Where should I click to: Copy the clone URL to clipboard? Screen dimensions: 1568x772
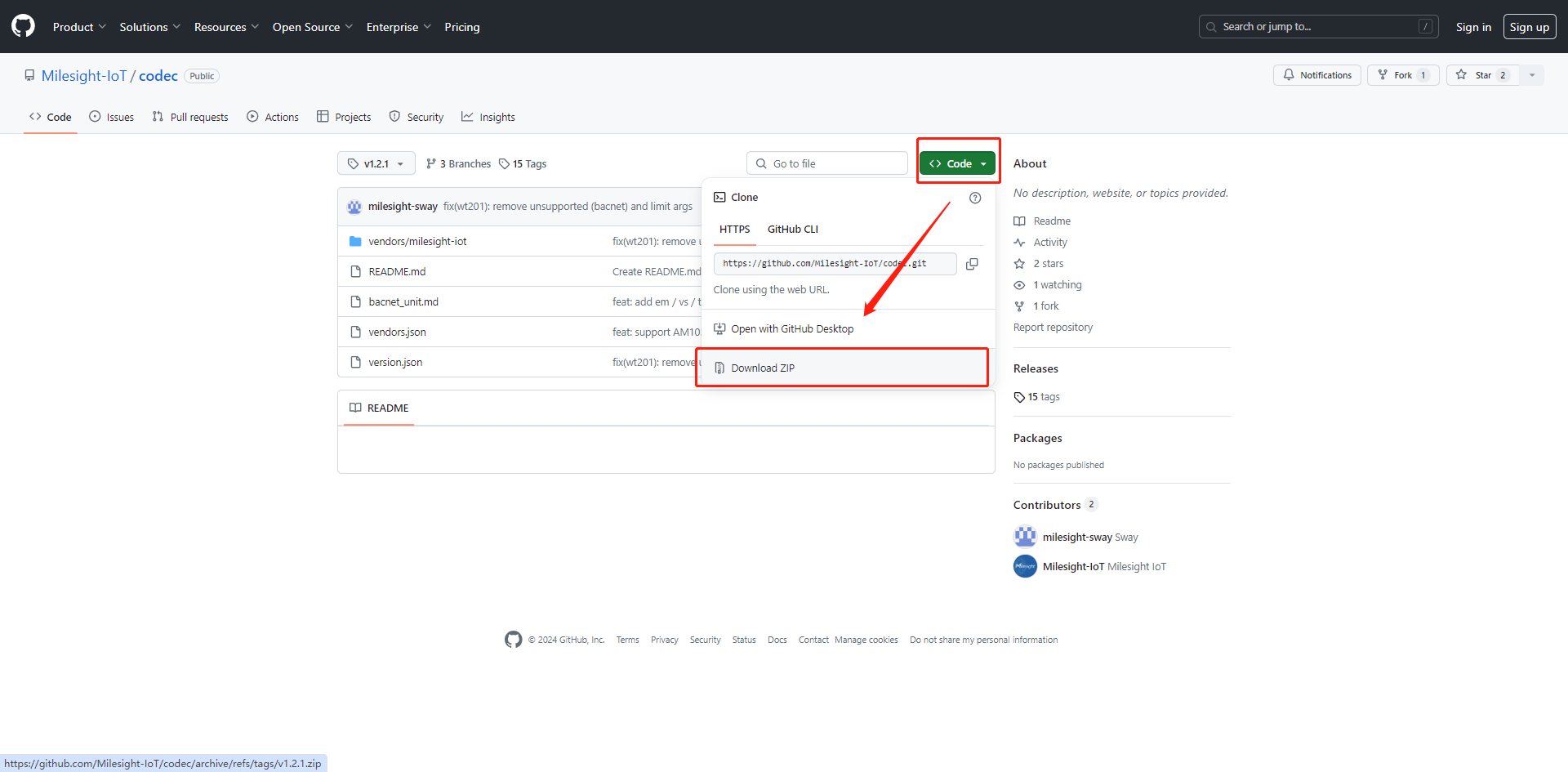point(972,264)
